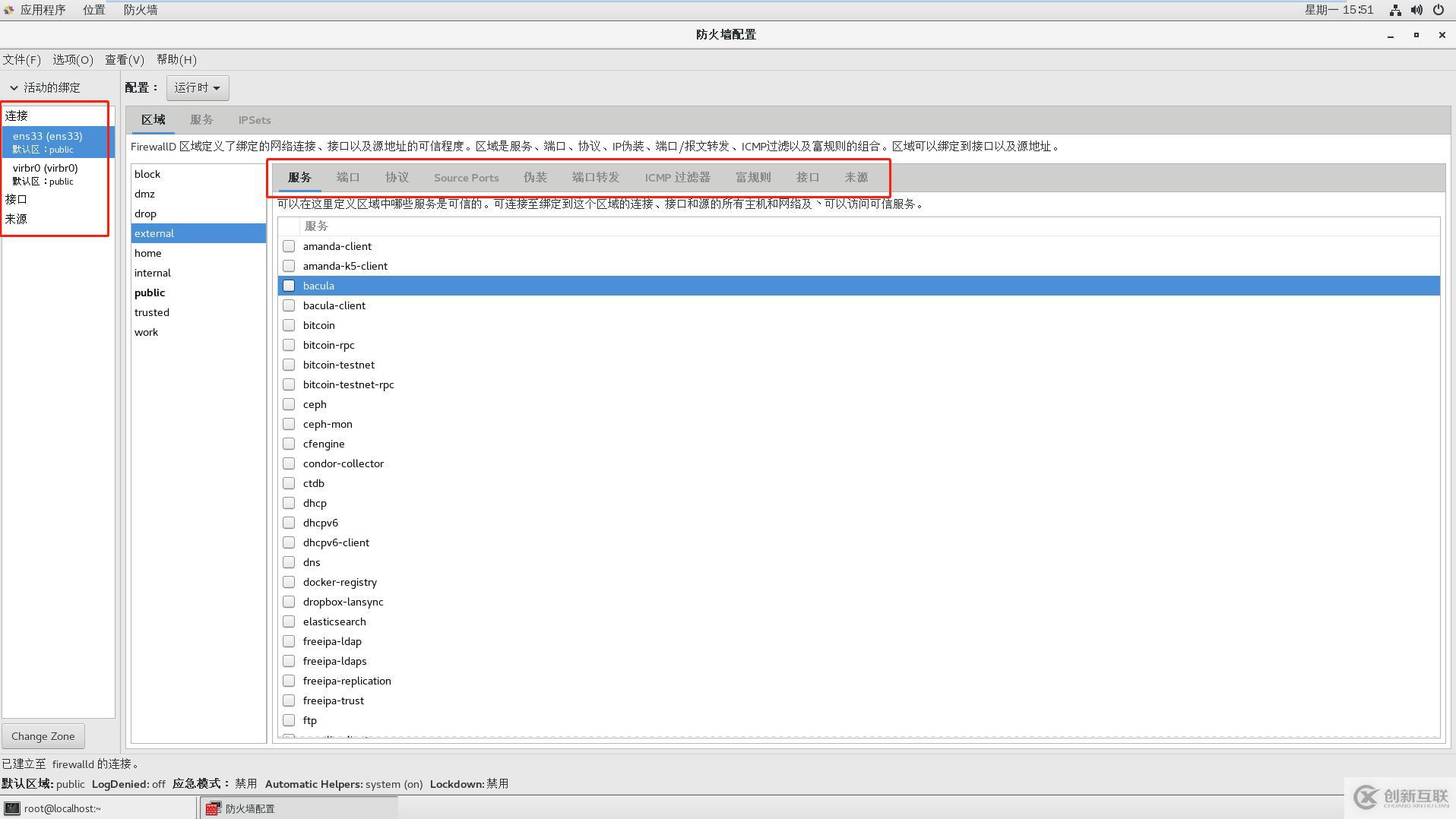Open the 富规则 sub-tab
Viewport: 1456px width, 819px height.
[x=752, y=177]
